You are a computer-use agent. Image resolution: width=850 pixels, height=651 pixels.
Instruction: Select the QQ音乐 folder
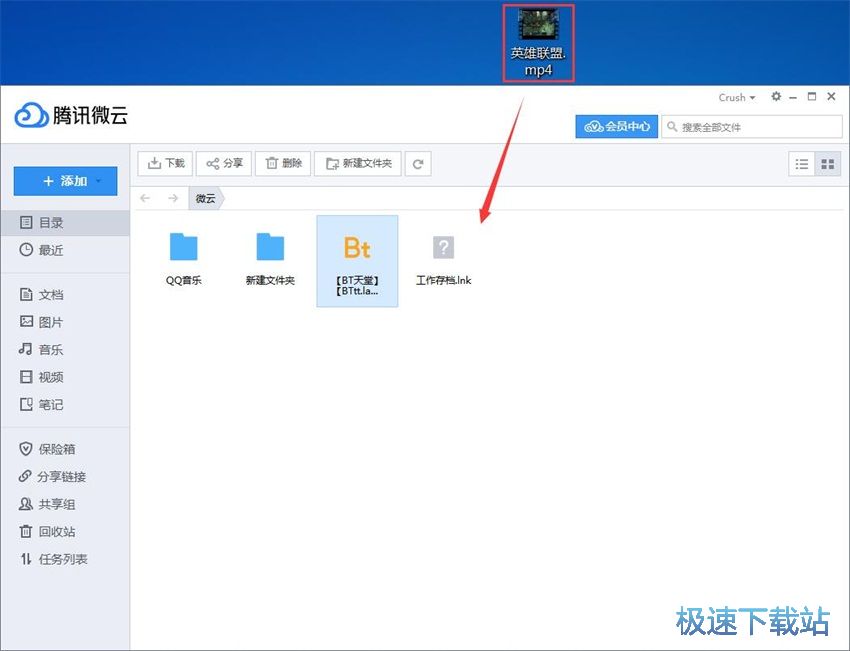pyautogui.click(x=184, y=259)
